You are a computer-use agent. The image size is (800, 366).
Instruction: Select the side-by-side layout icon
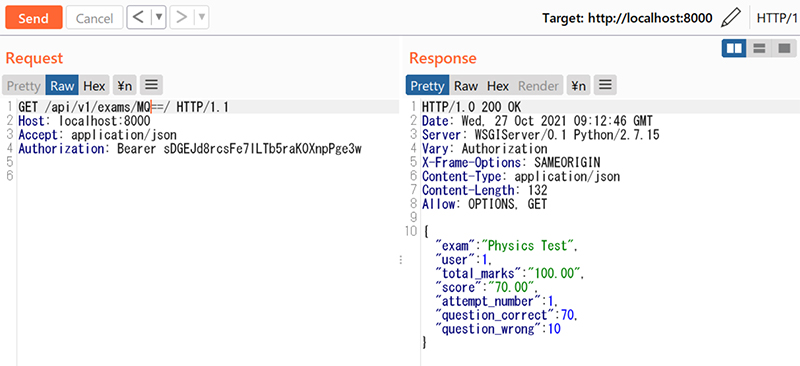[x=734, y=48]
